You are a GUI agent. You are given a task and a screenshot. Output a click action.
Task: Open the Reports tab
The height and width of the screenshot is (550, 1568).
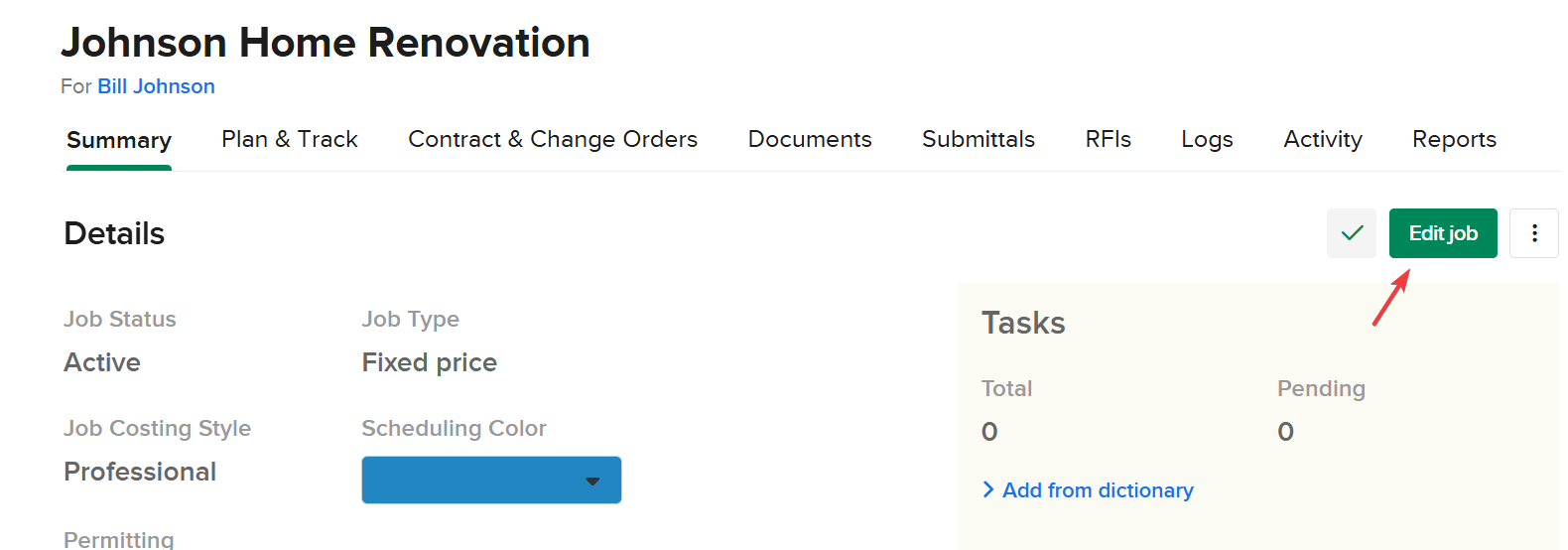click(1453, 139)
